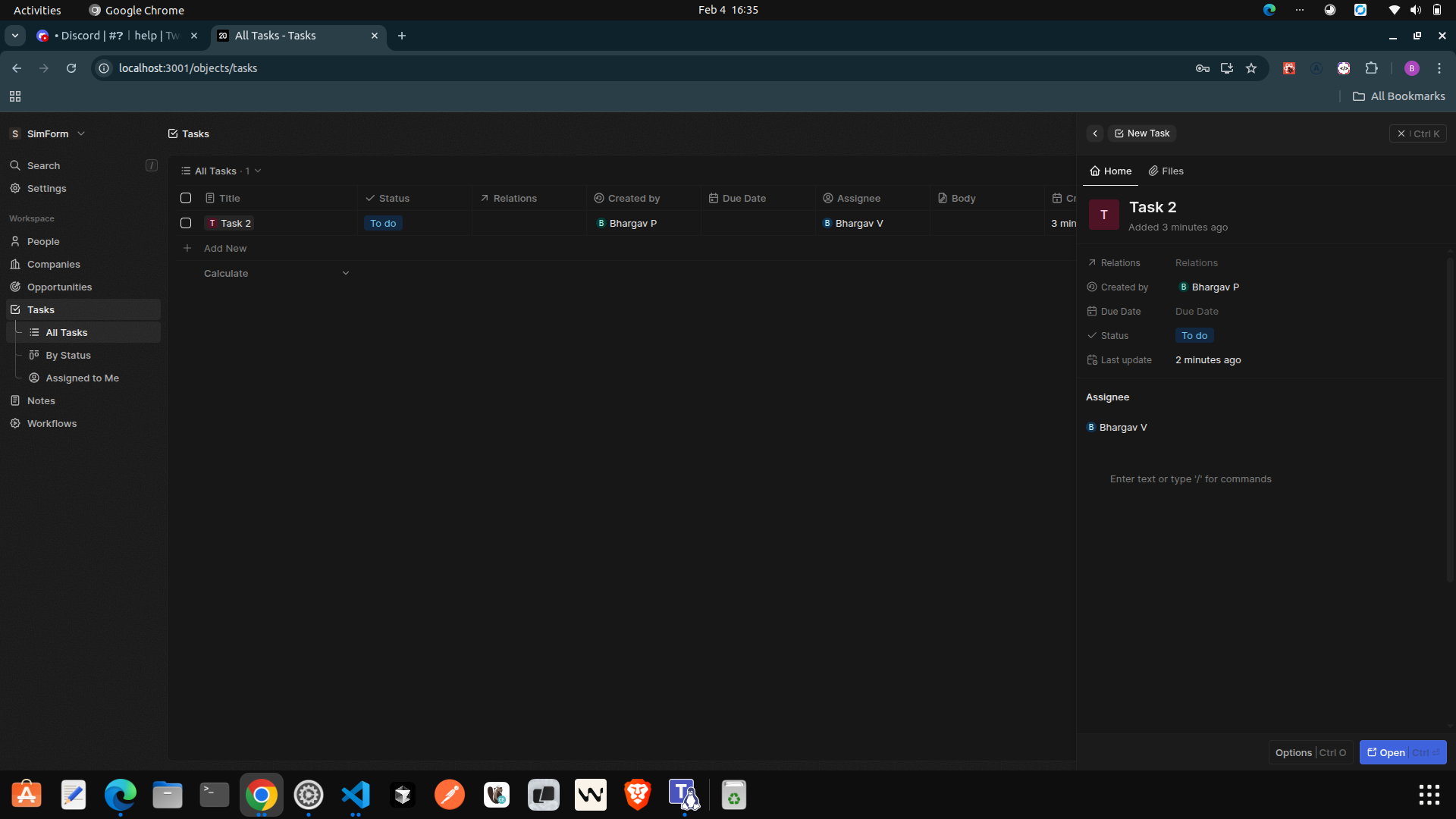Click the Search icon in sidebar
Image resolution: width=1456 pixels, height=819 pixels.
(15, 165)
